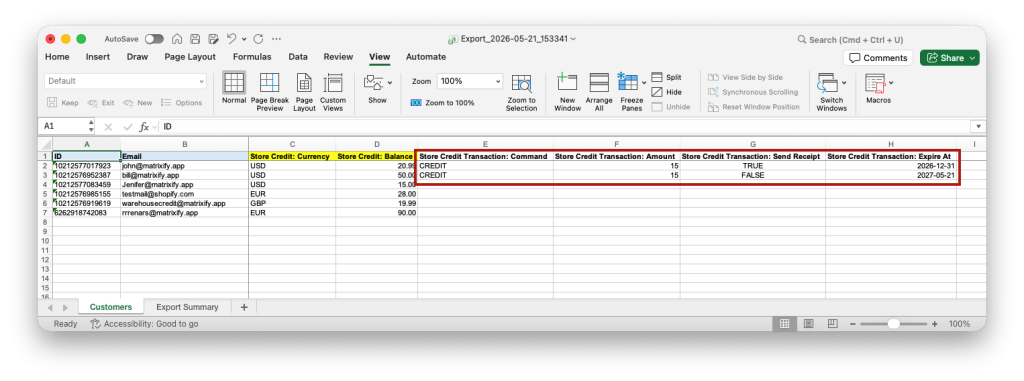Click Accessibility: Good to go status
This screenshot has width=1024, height=381.
click(144, 323)
